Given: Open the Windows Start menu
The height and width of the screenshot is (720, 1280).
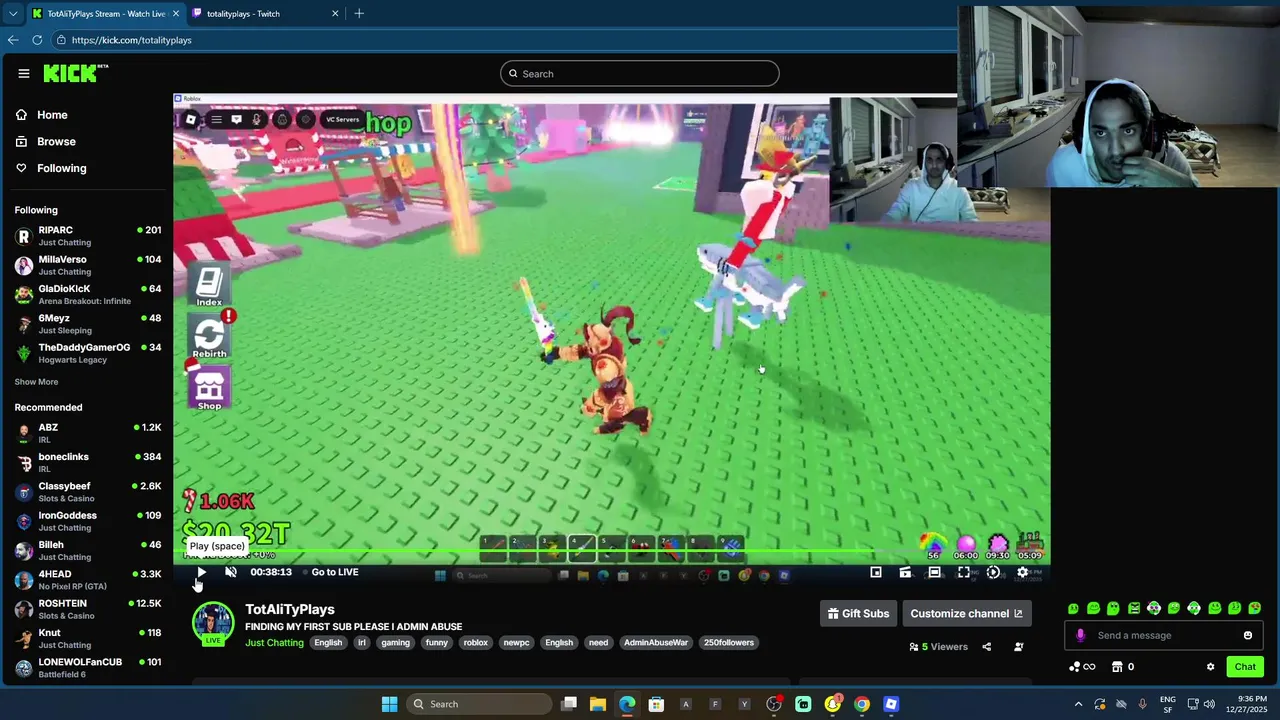Looking at the screenshot, I should click(389, 704).
